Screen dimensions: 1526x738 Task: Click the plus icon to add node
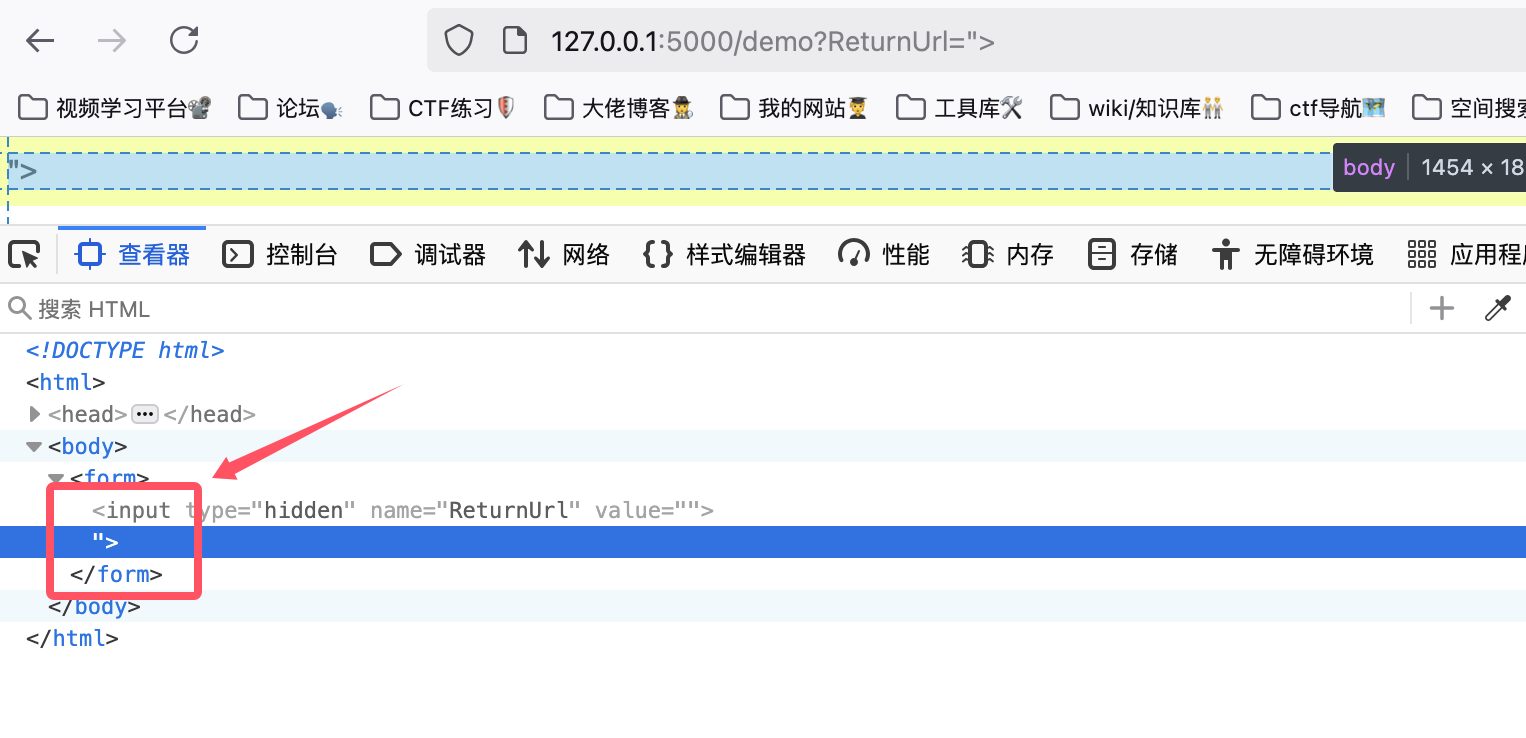[1441, 309]
